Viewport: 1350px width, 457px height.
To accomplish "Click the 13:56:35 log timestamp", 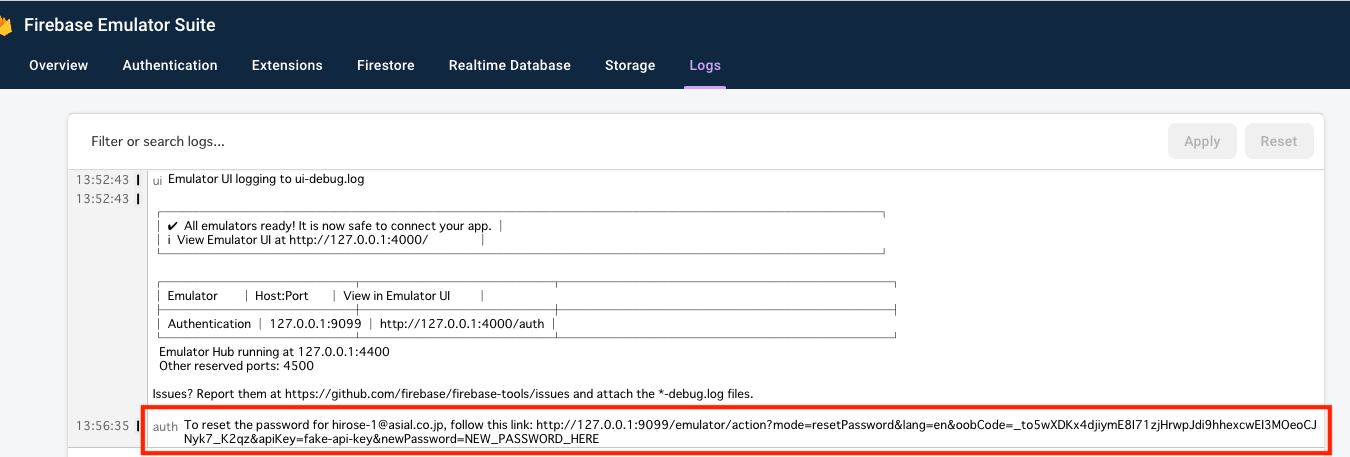I will click(102, 426).
